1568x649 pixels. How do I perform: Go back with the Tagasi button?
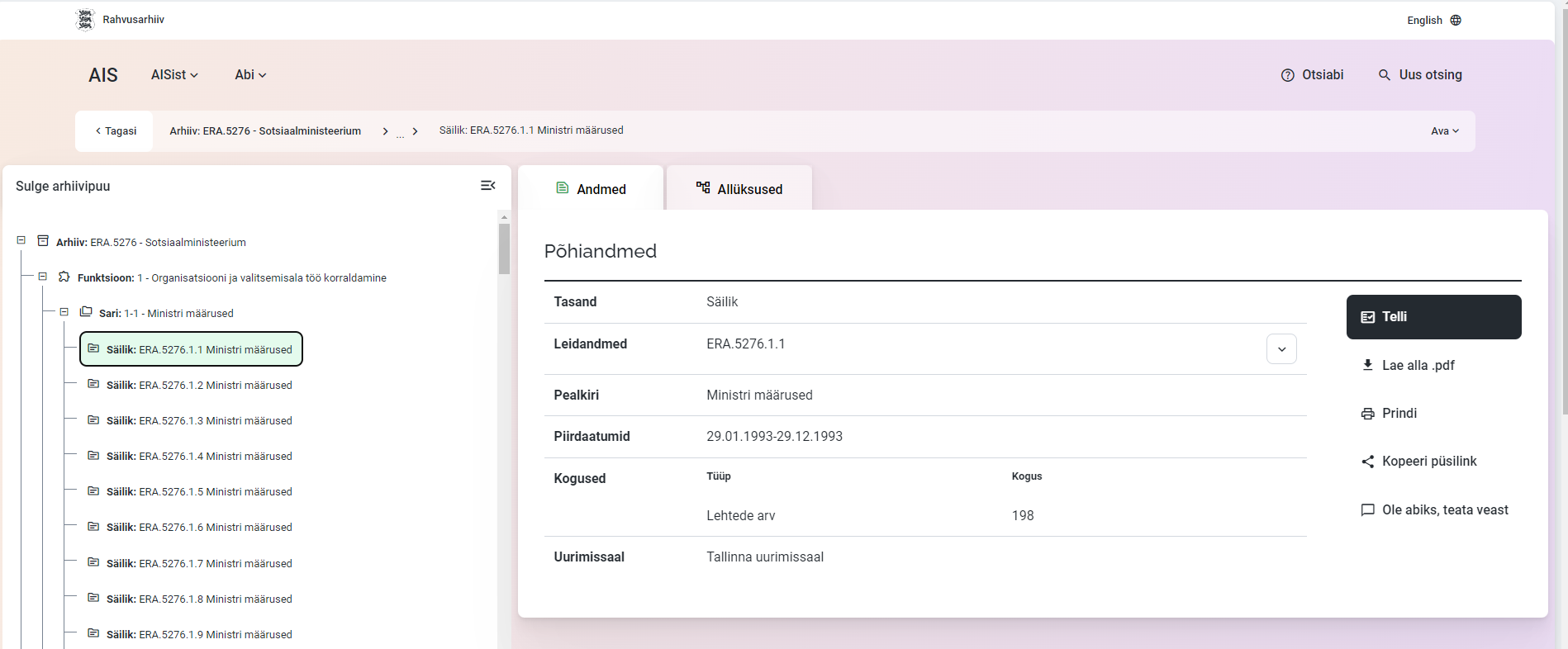[116, 131]
